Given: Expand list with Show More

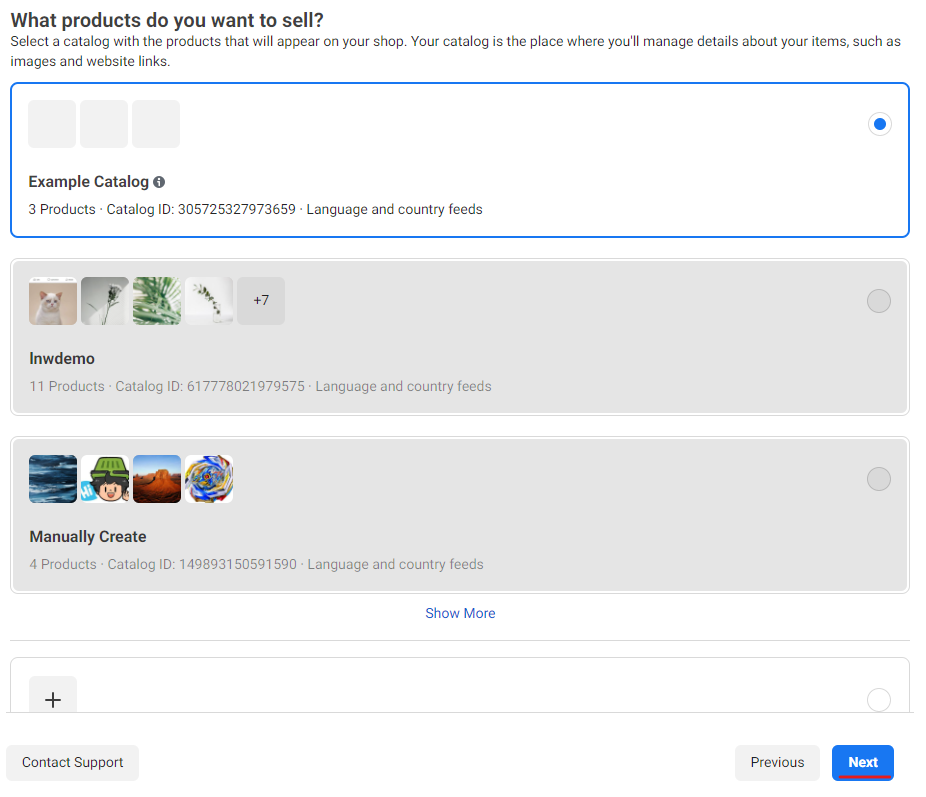Looking at the screenshot, I should coord(460,613).
